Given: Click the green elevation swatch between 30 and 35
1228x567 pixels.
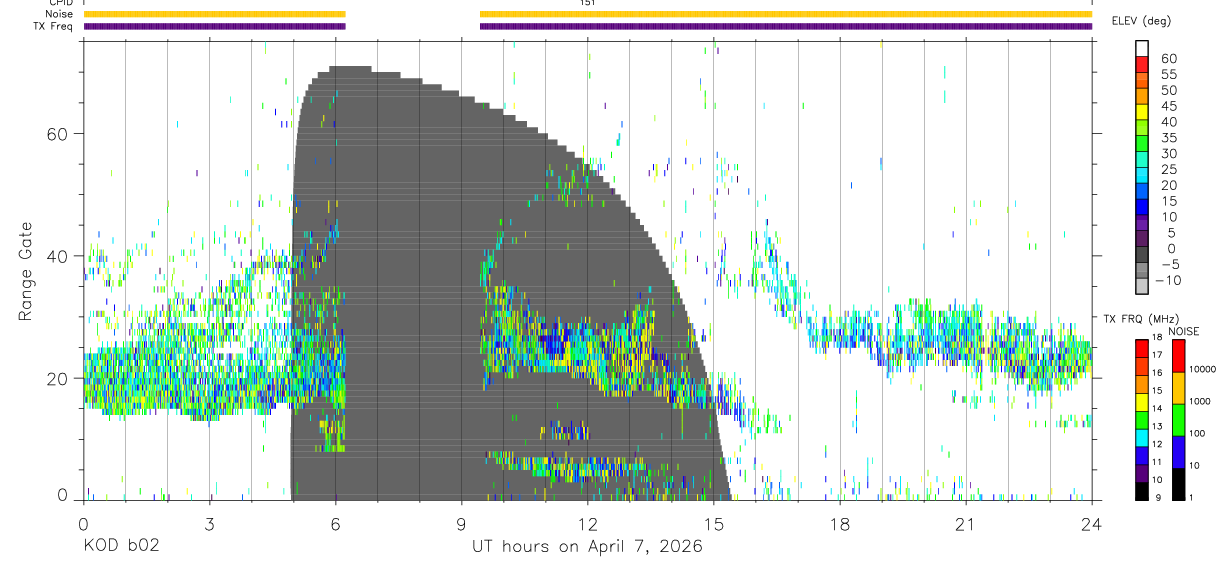Looking at the screenshot, I should 1141,144.
